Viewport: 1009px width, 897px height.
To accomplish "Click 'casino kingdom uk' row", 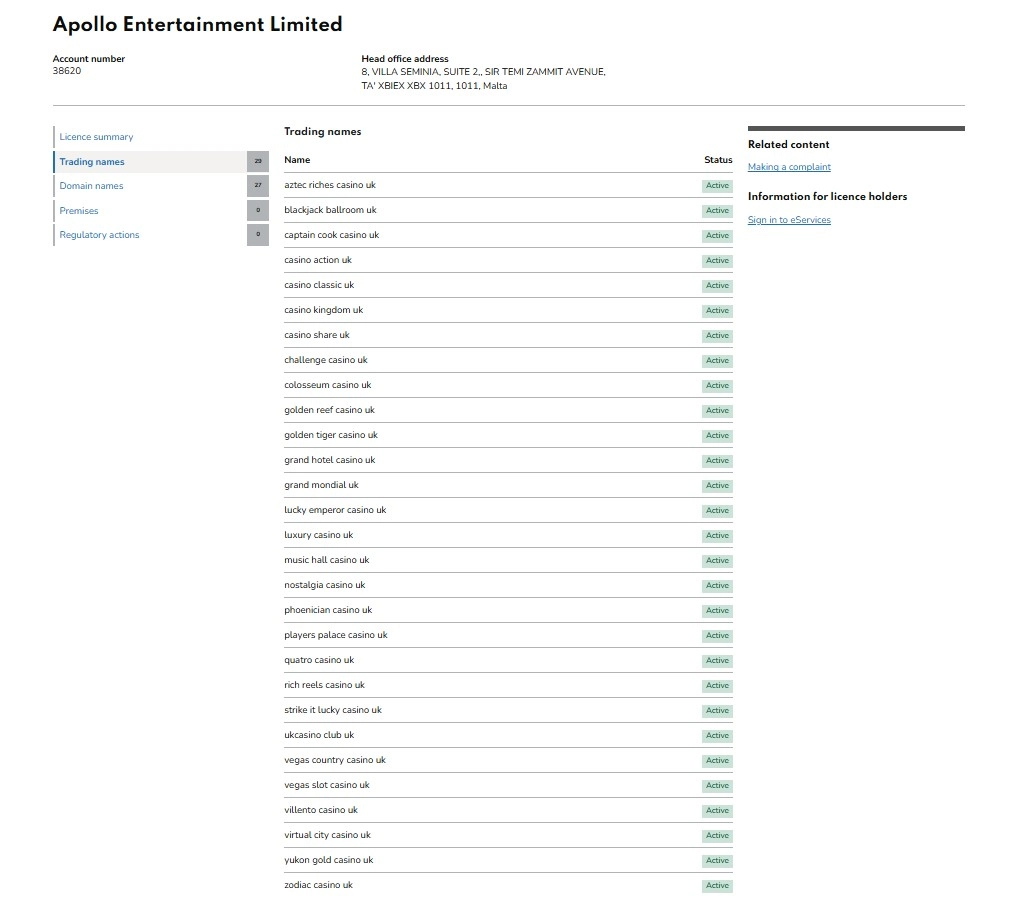I will point(508,310).
